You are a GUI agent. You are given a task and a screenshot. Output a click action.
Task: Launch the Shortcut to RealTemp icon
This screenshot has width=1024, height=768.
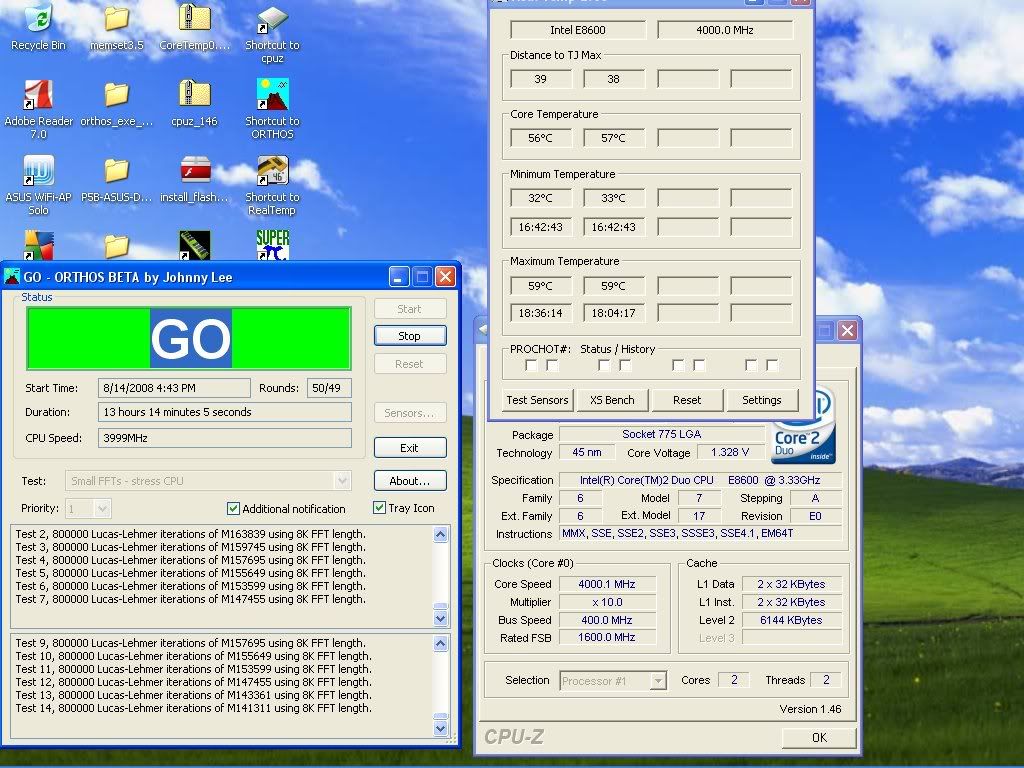272,185
